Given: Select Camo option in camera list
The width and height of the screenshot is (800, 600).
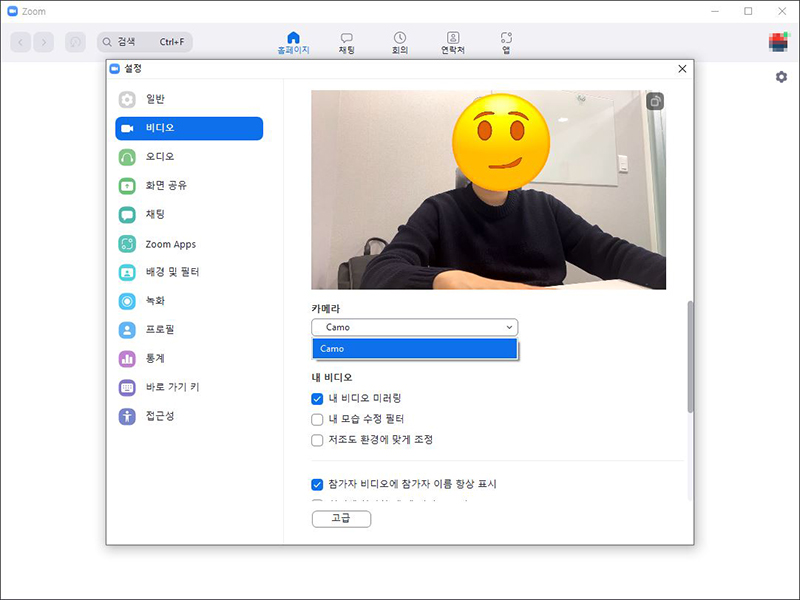Looking at the screenshot, I should pyautogui.click(x=415, y=349).
